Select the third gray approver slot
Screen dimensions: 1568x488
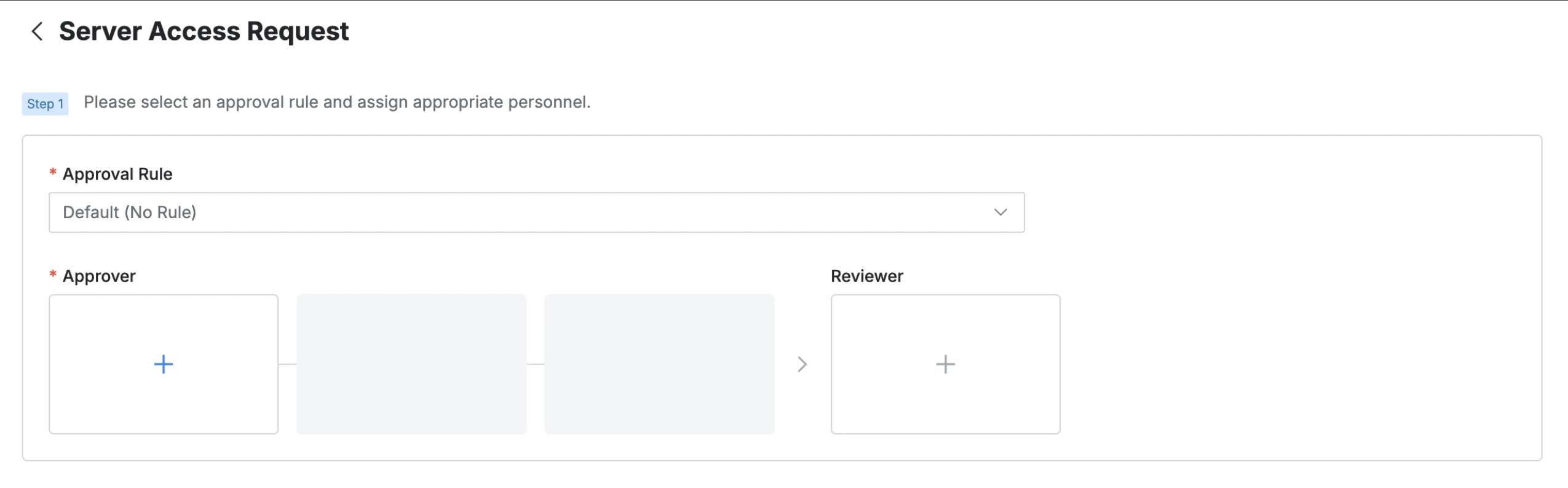click(x=659, y=364)
